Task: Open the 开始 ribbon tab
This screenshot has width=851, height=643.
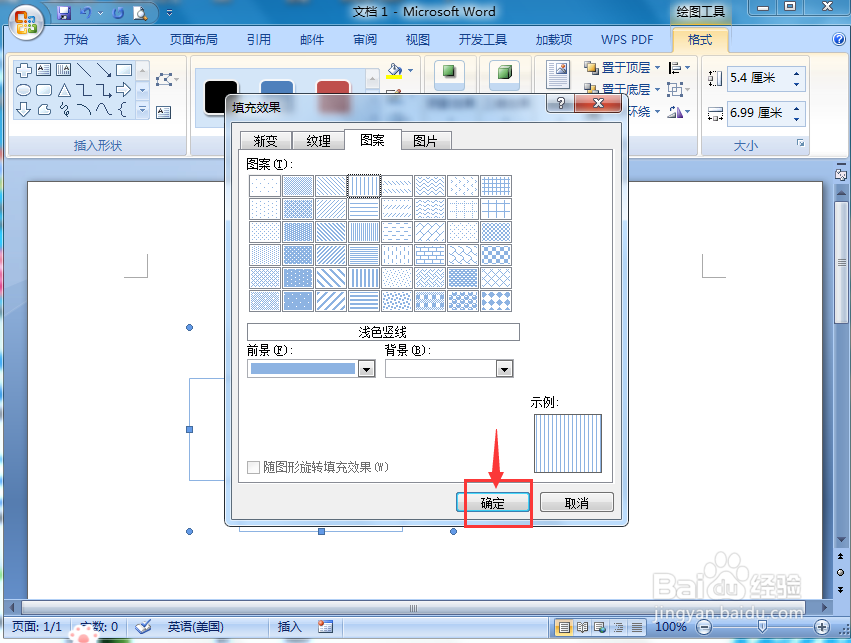Action: [x=75, y=40]
